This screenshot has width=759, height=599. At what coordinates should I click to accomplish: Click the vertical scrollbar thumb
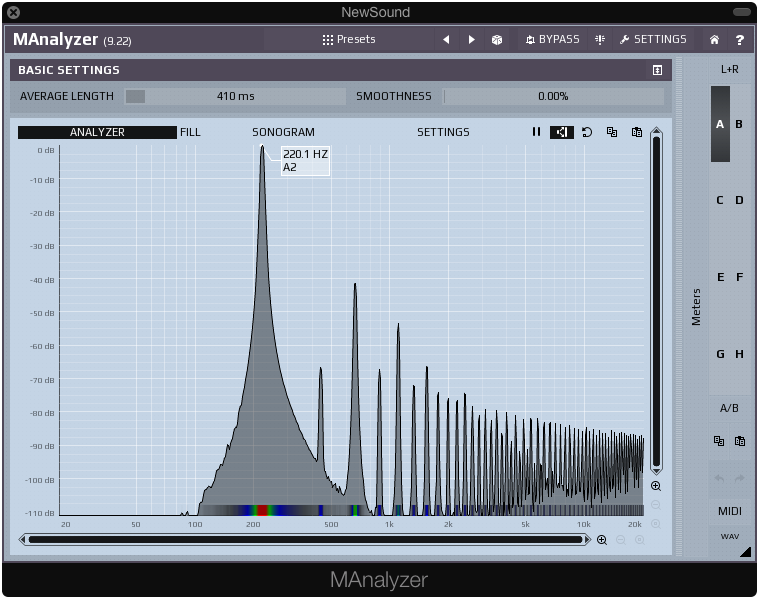pos(656,300)
